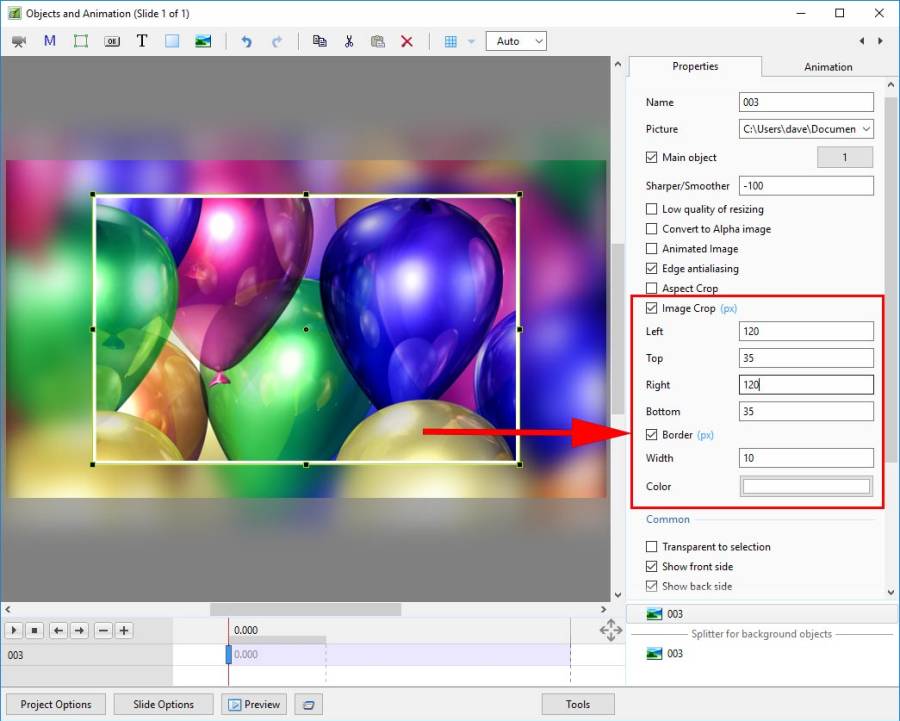
Task: Click the timeline keyframe marker for 003
Action: point(228,654)
